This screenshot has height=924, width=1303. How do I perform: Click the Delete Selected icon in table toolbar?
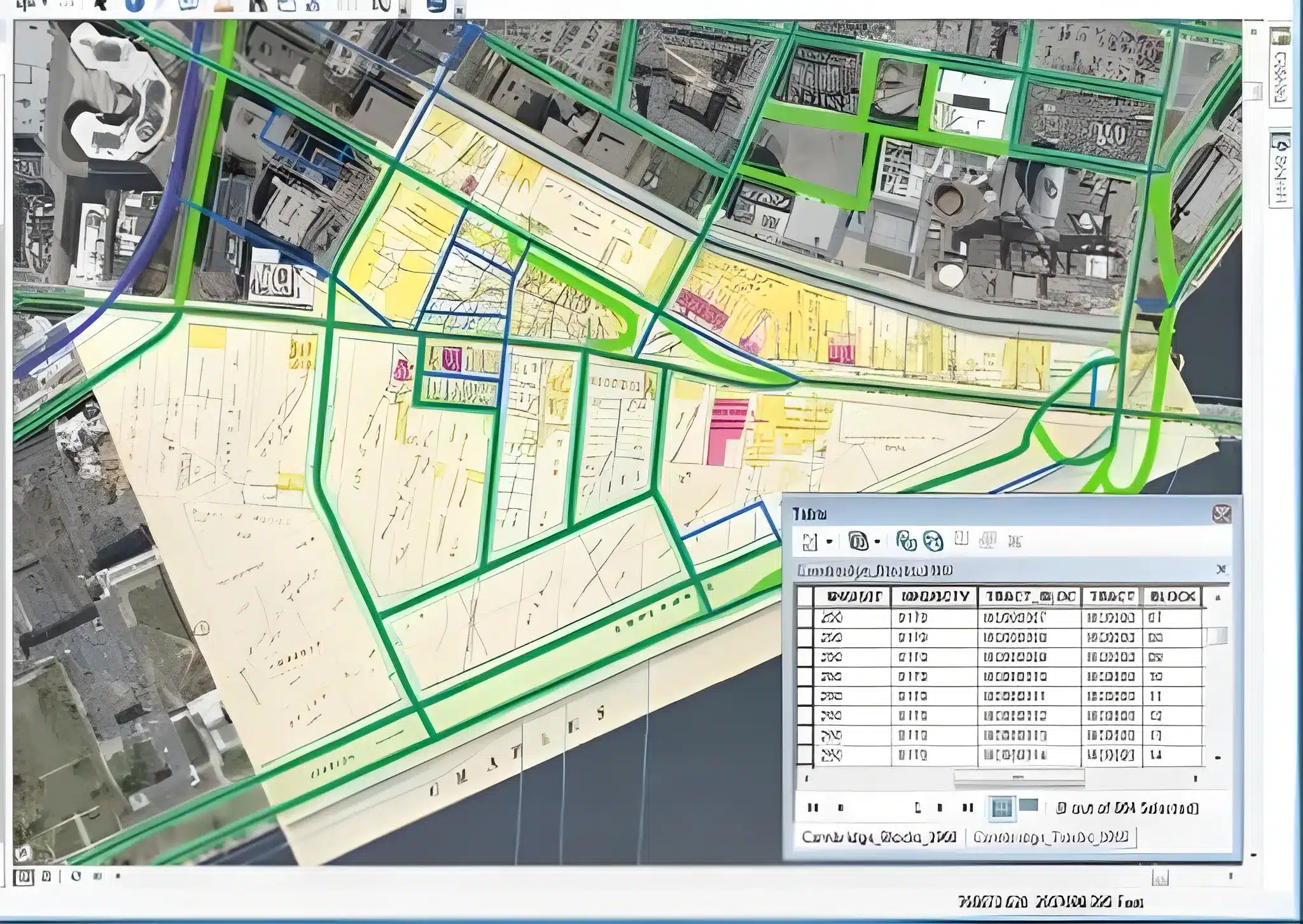coord(1015,542)
